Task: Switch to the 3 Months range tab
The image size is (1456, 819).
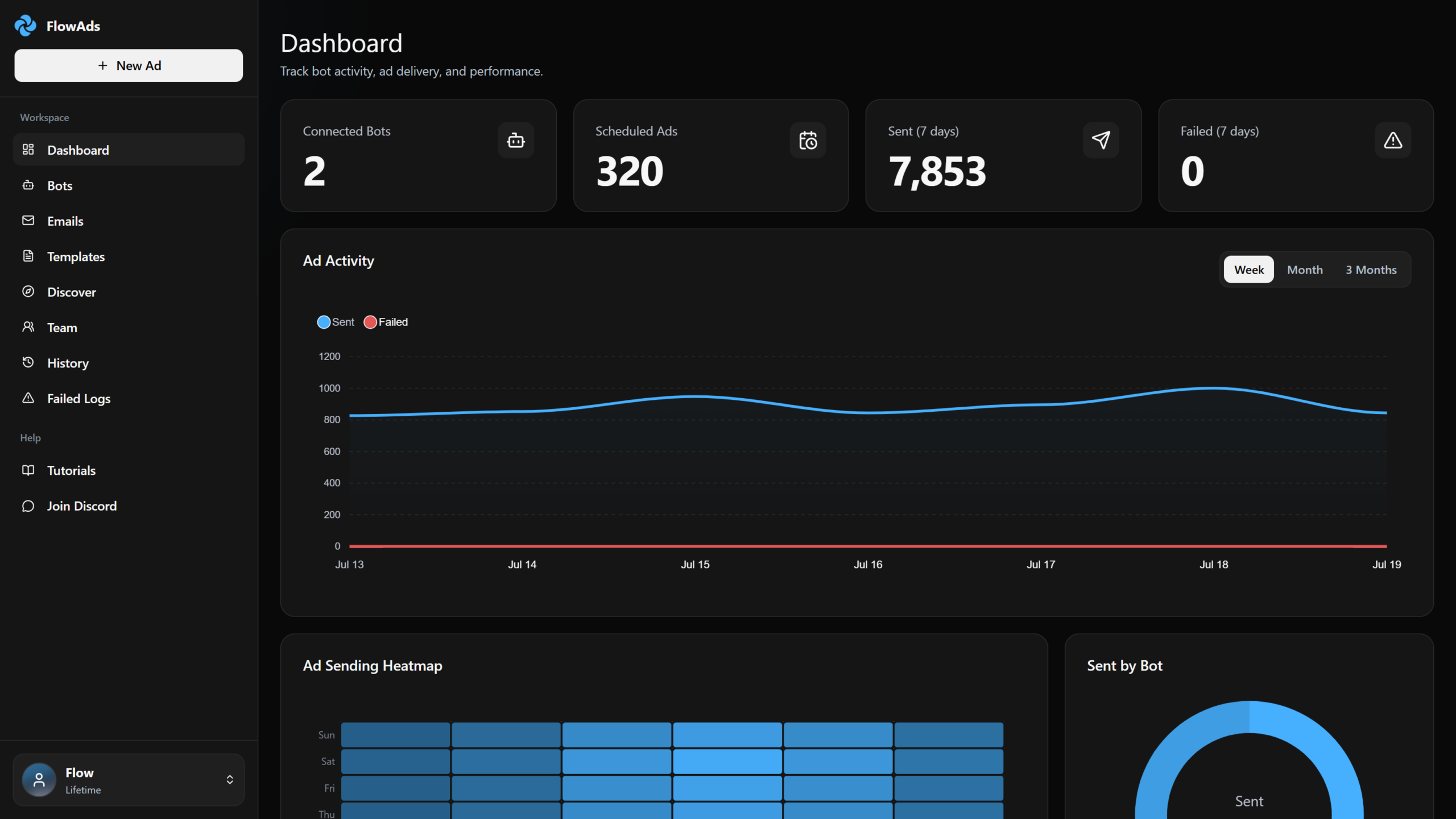Action: [x=1371, y=270]
